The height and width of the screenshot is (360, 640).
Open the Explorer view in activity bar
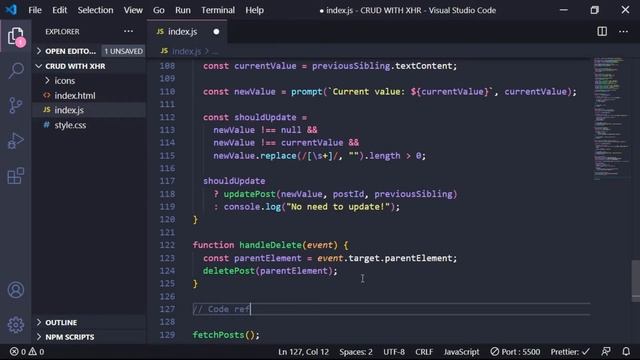tap(16, 37)
